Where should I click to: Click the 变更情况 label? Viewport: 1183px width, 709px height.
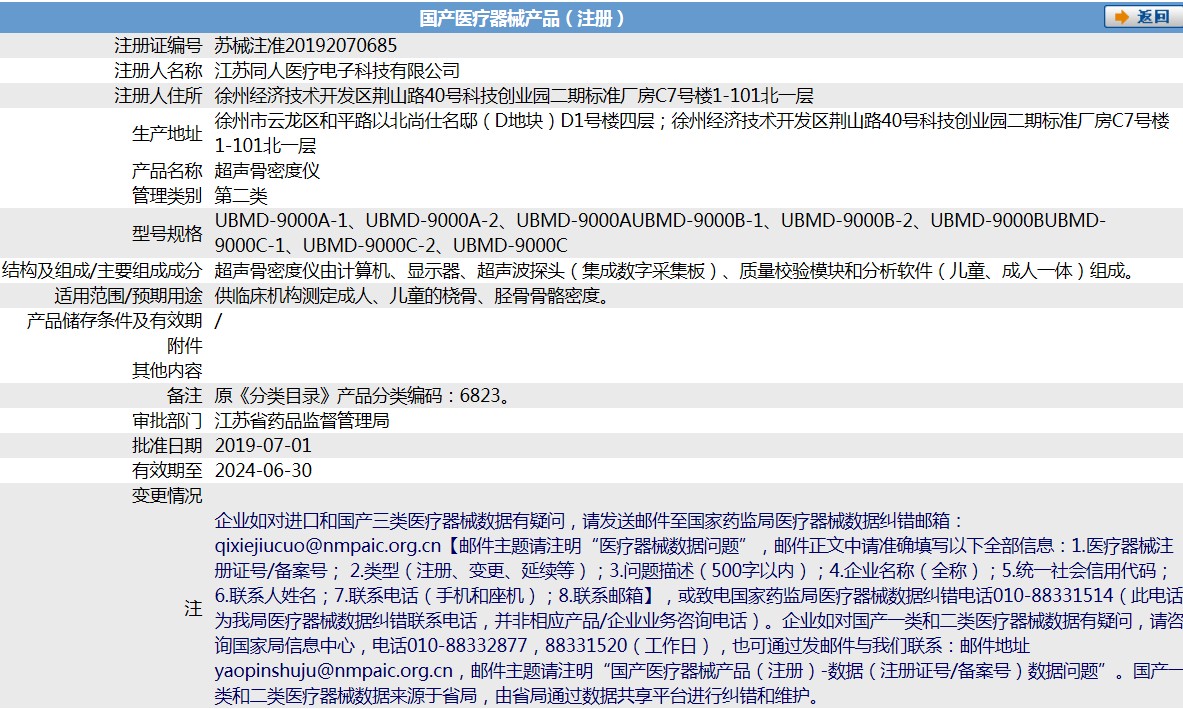click(167, 496)
